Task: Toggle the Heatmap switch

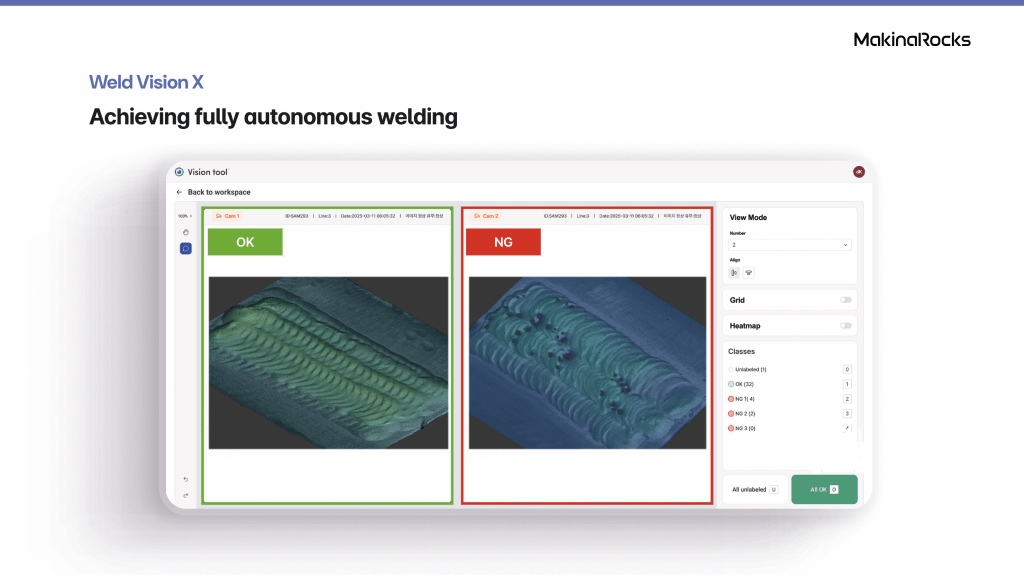Action: (846, 325)
